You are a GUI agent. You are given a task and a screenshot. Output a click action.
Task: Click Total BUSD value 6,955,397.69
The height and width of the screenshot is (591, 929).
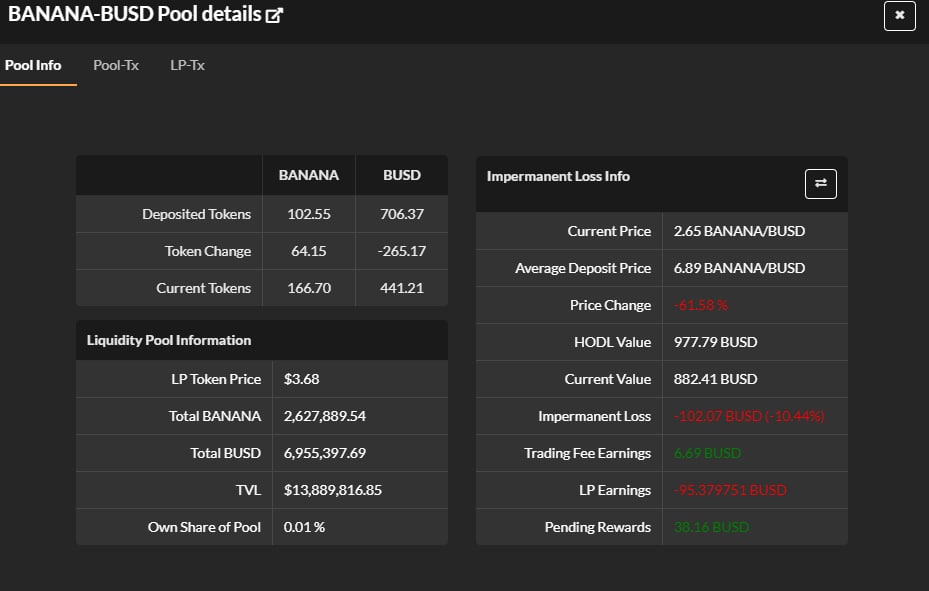325,453
